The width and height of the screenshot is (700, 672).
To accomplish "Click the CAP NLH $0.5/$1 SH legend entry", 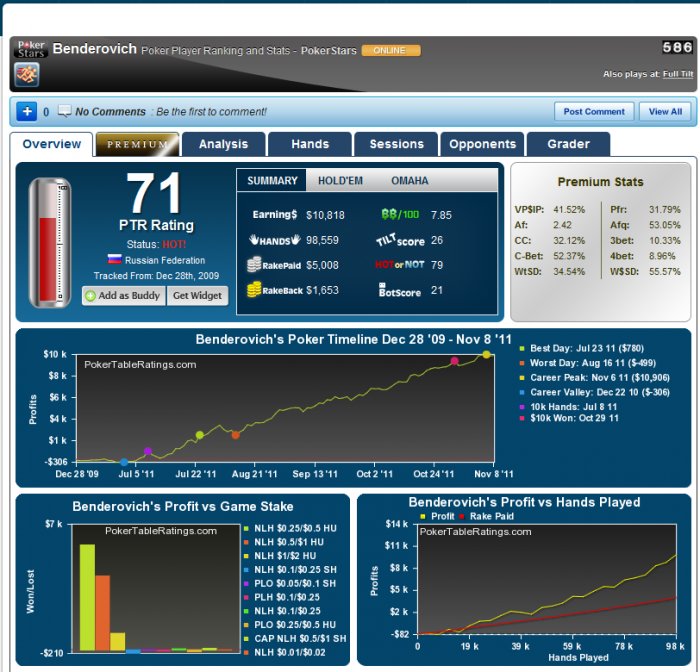I will click(x=300, y=639).
